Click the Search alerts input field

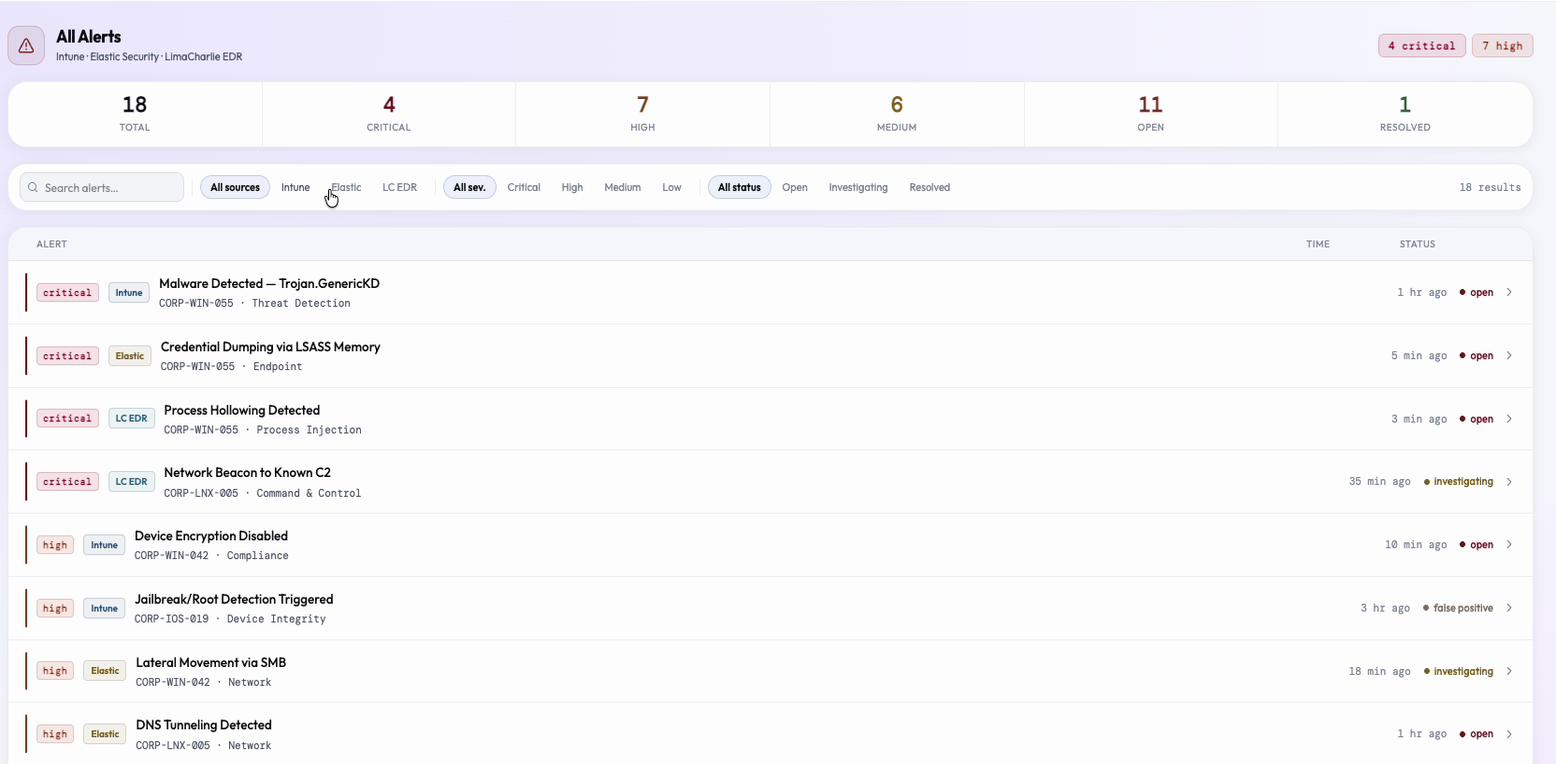tap(102, 187)
